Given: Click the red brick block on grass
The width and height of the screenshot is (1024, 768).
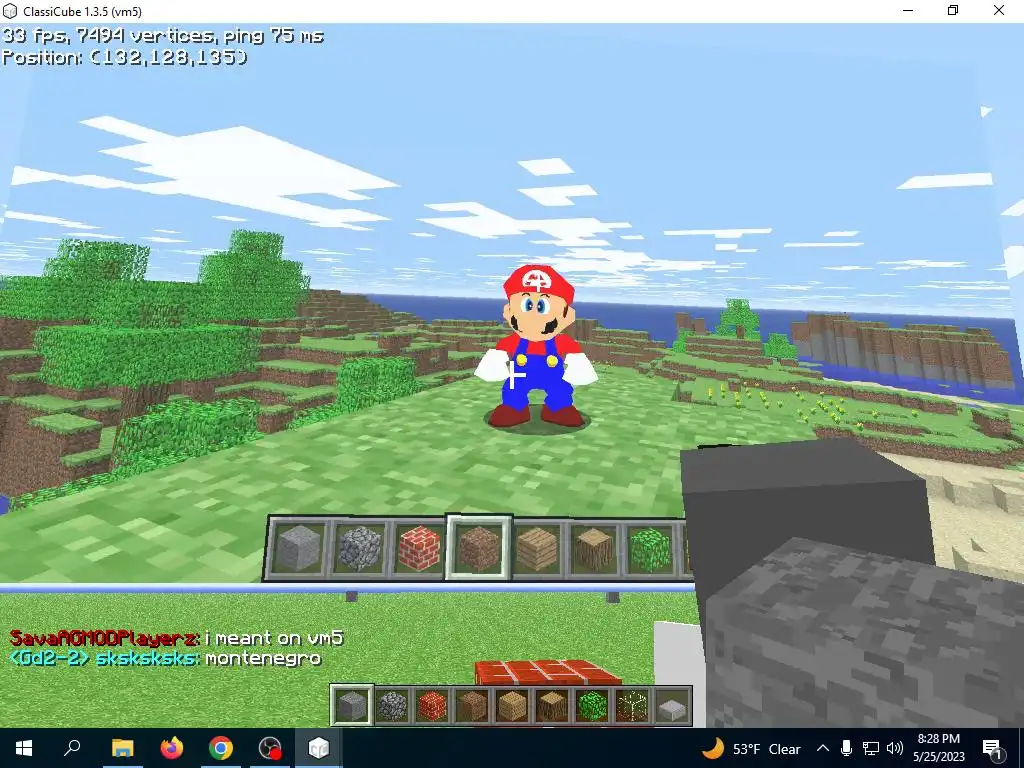Looking at the screenshot, I should pos(547,673).
